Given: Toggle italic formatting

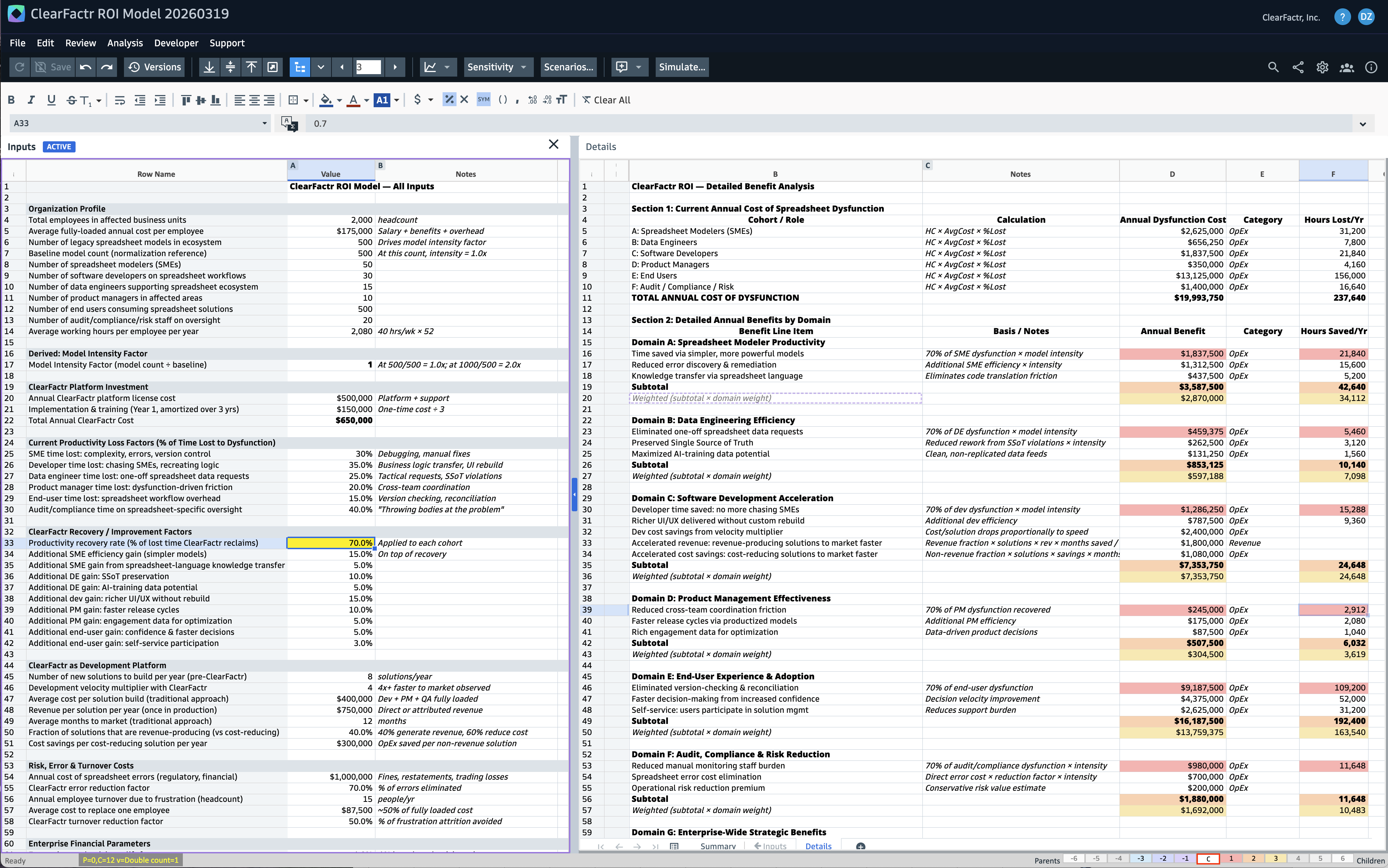Looking at the screenshot, I should pos(31,100).
